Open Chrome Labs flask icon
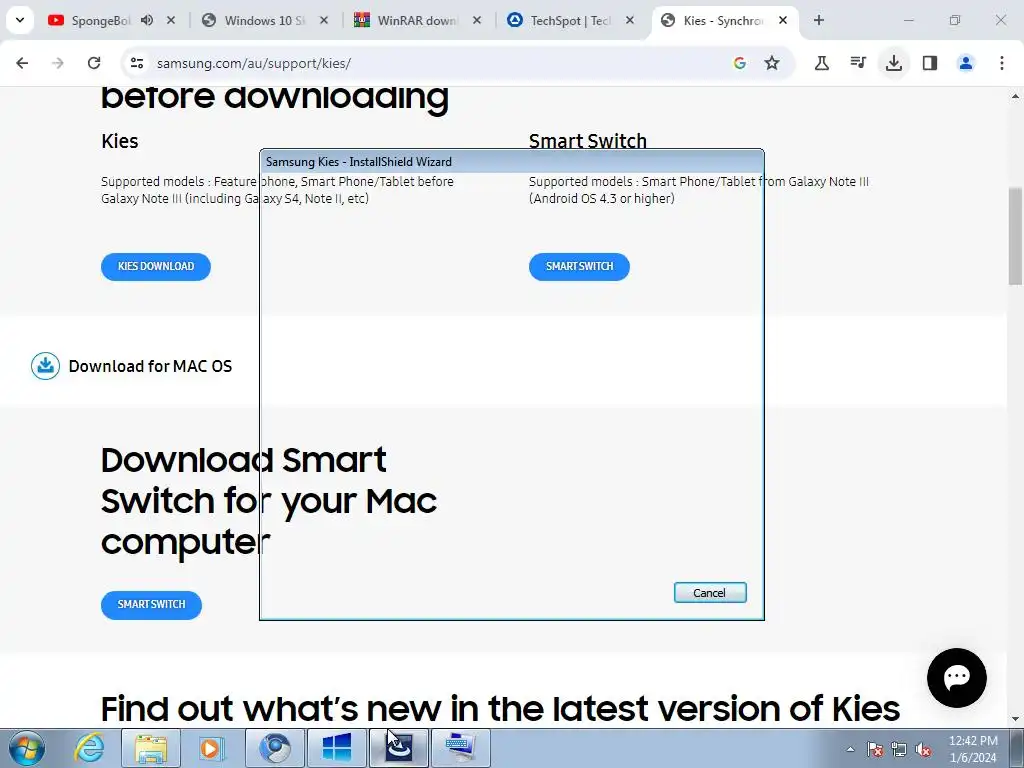This screenshot has height=768, width=1024. click(822, 63)
